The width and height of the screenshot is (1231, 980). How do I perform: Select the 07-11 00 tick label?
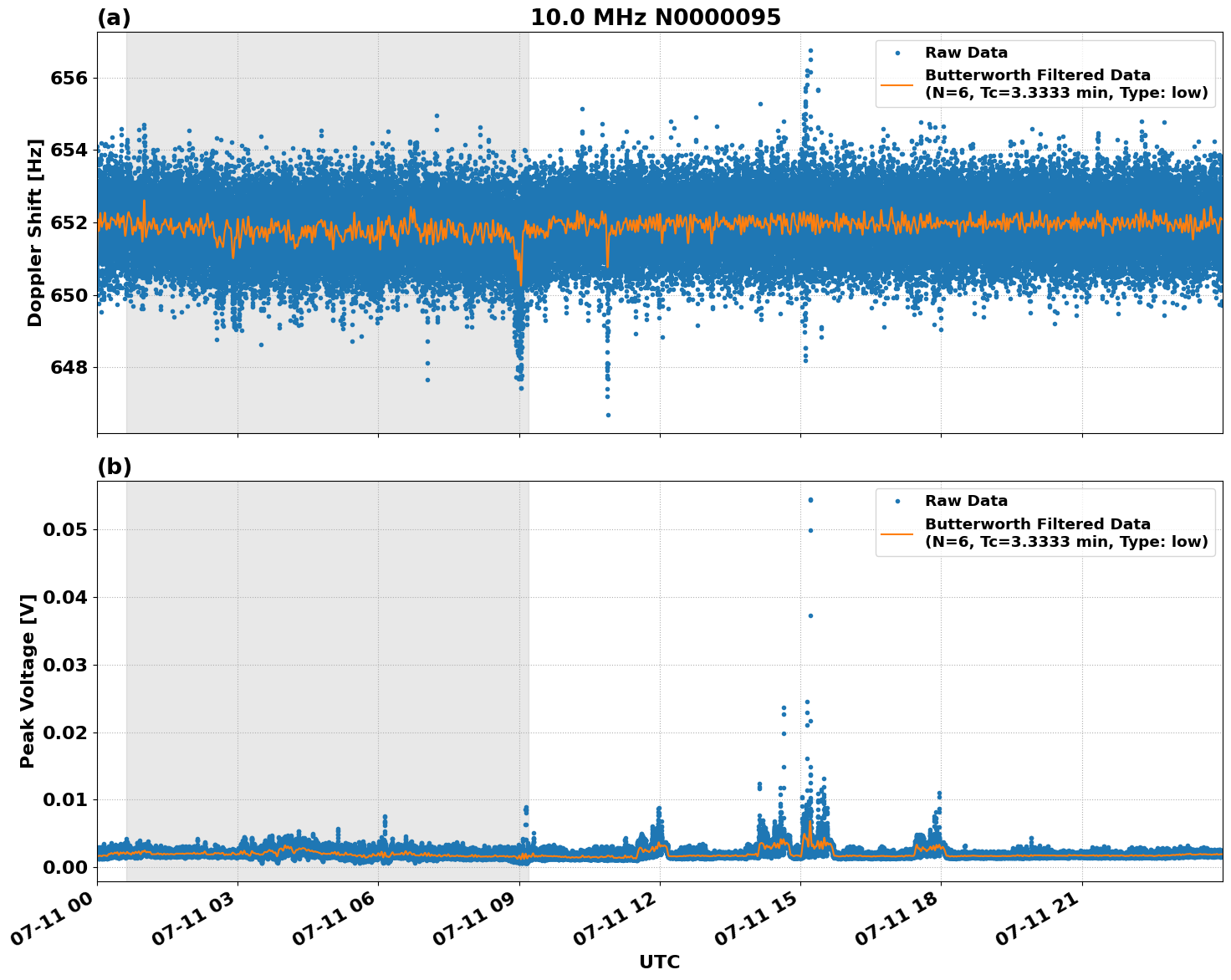[x=52, y=916]
